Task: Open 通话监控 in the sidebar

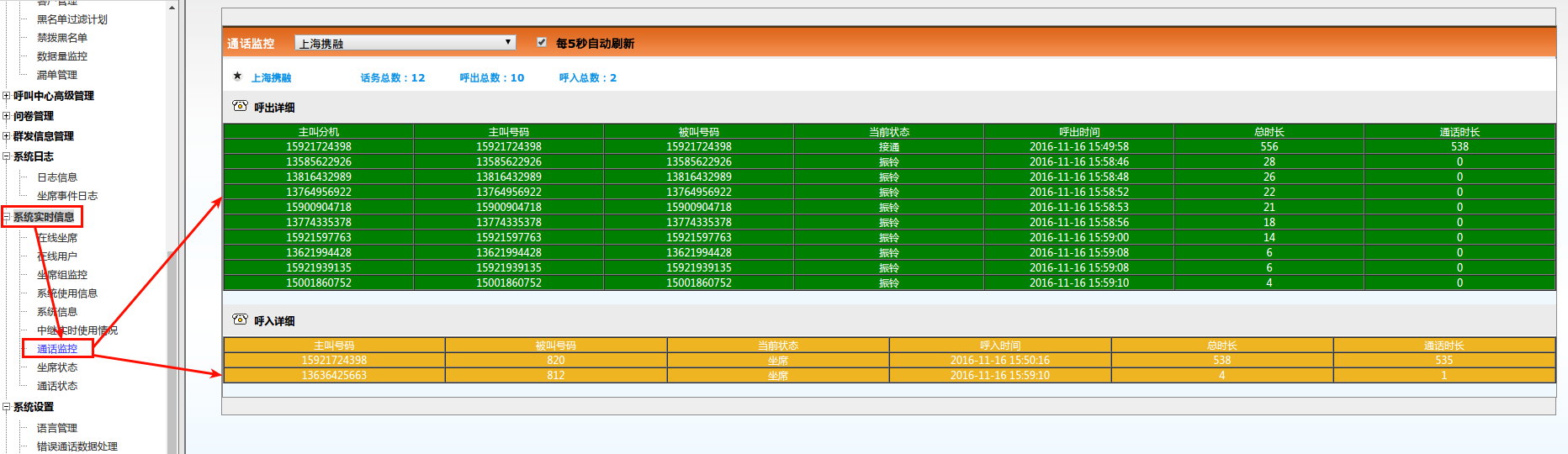Action: 57,349
